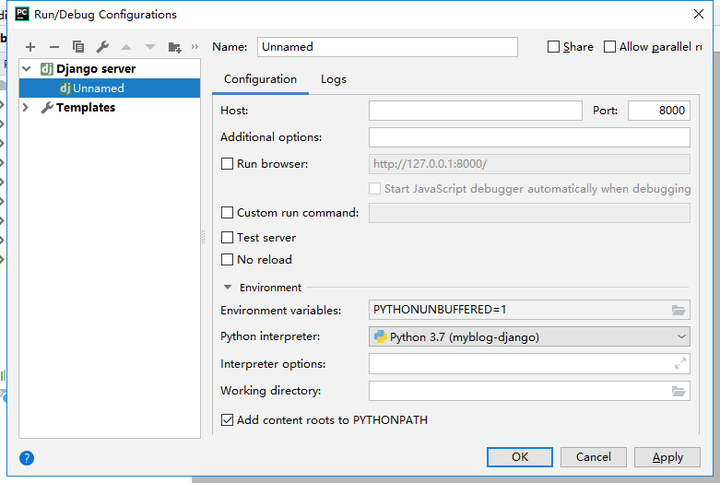720x483 pixels.
Task: Collapse the Environment section
Action: pos(227,287)
